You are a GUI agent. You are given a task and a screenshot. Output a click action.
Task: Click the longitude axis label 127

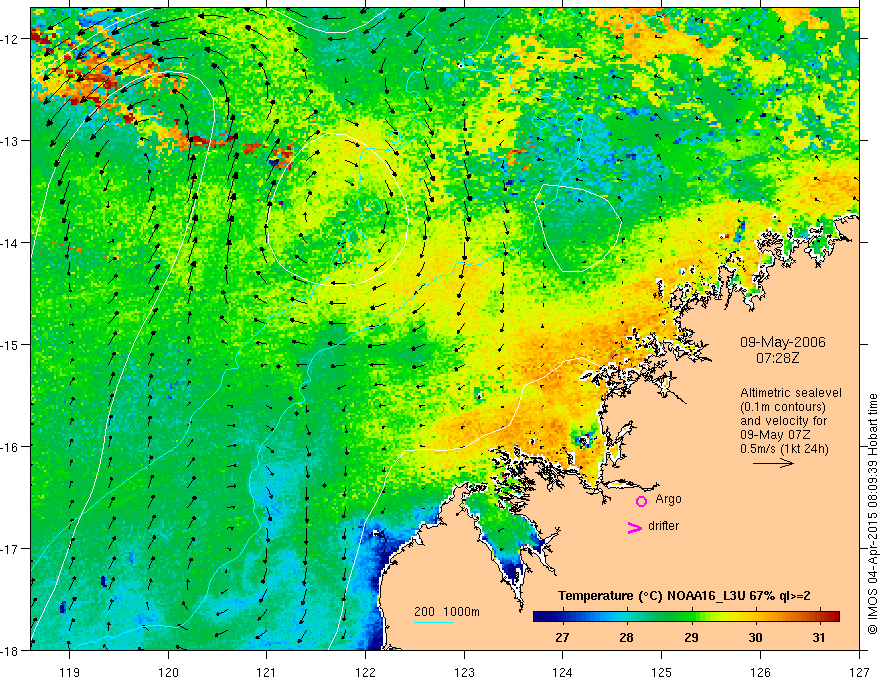859,672
